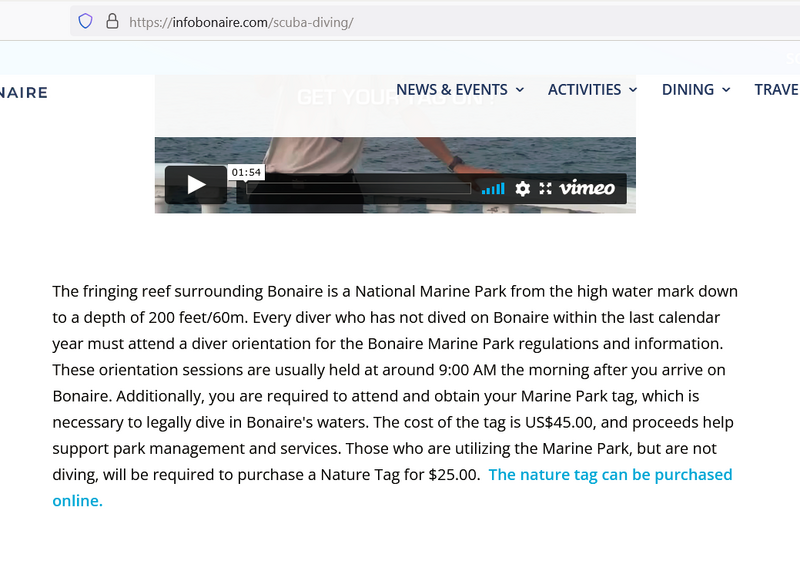Click the site security padlock icon
800x581 pixels.
111,21
